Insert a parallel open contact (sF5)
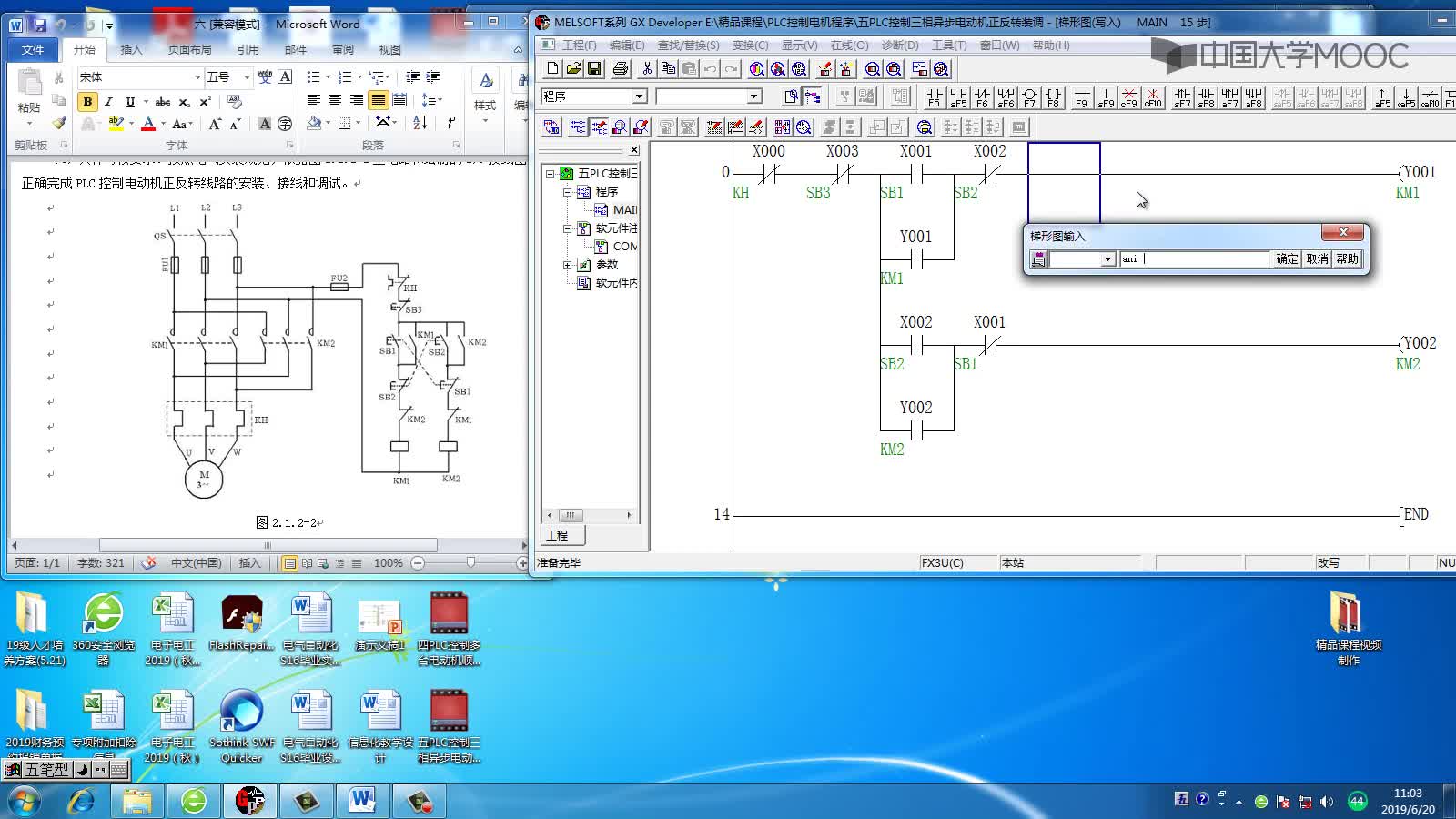 click(958, 97)
